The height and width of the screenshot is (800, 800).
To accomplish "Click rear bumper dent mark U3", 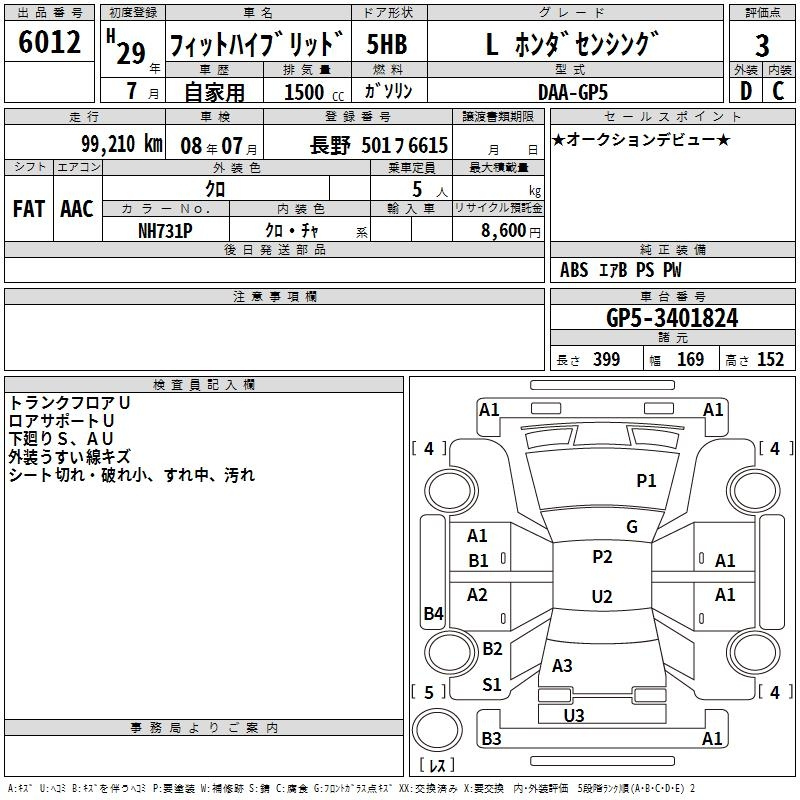I will 573,716.
